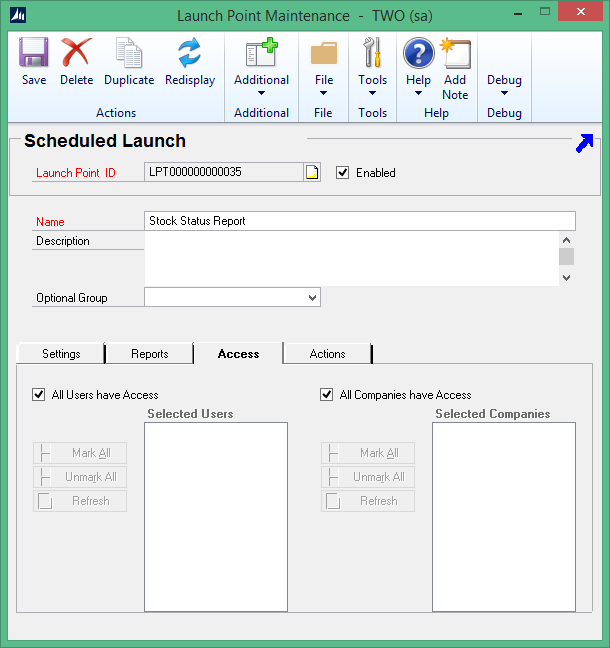Uncheck the Enabled checkbox

click(342, 172)
